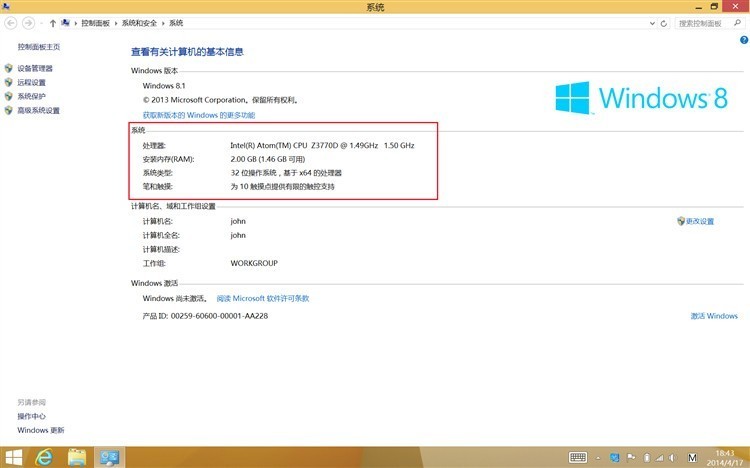Go up one level with Up arrow
Image resolution: width=750 pixels, height=468 pixels.
[53, 23]
